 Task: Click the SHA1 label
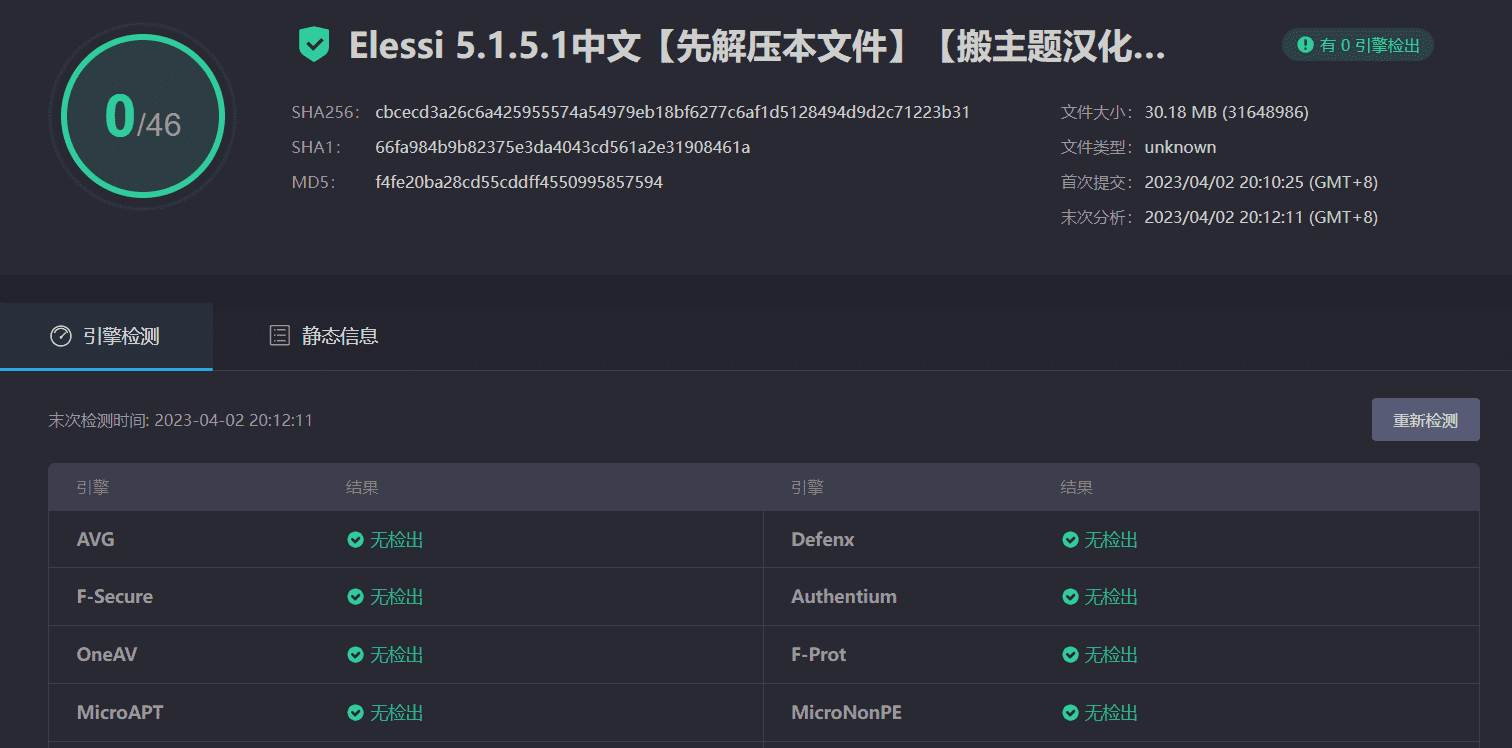click(316, 147)
